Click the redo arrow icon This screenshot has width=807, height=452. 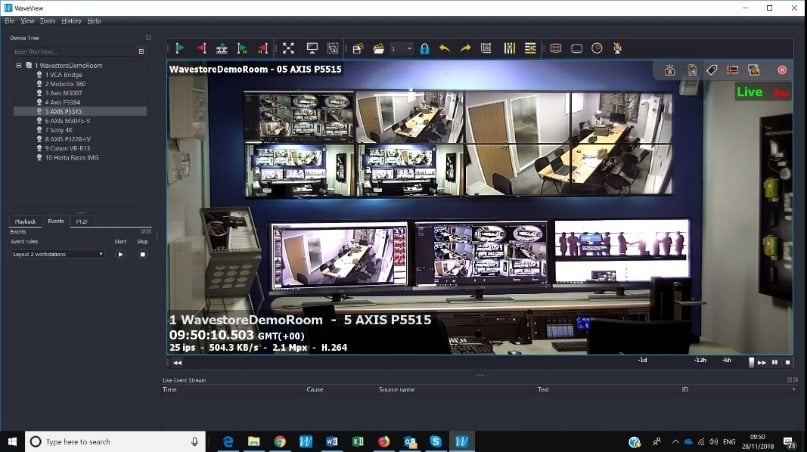click(x=465, y=48)
